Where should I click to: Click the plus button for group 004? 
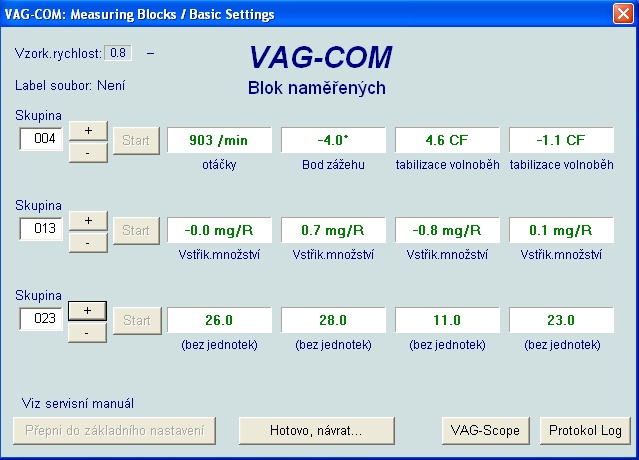(87, 130)
